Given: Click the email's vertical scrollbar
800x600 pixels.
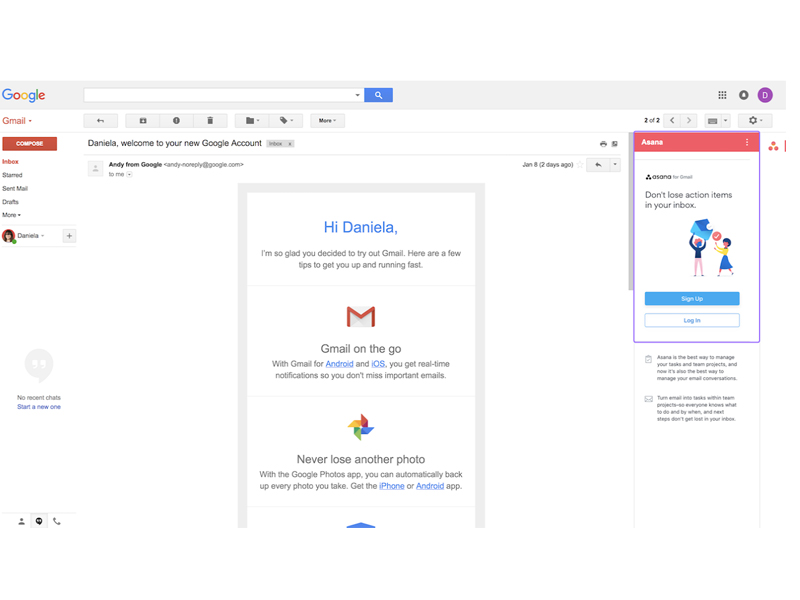Looking at the screenshot, I should [x=631, y=212].
